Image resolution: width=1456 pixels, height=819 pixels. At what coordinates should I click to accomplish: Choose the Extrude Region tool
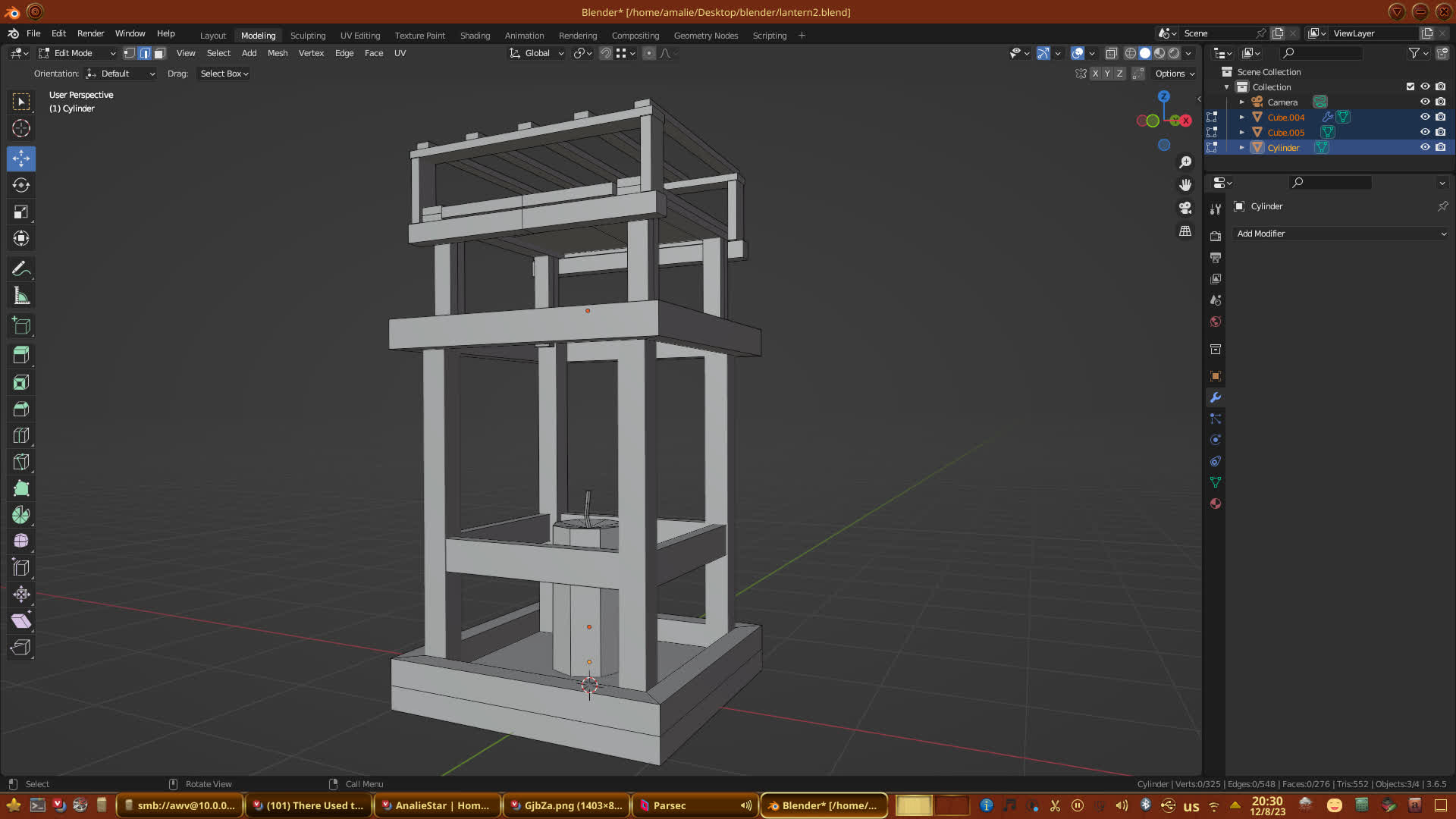click(21, 354)
